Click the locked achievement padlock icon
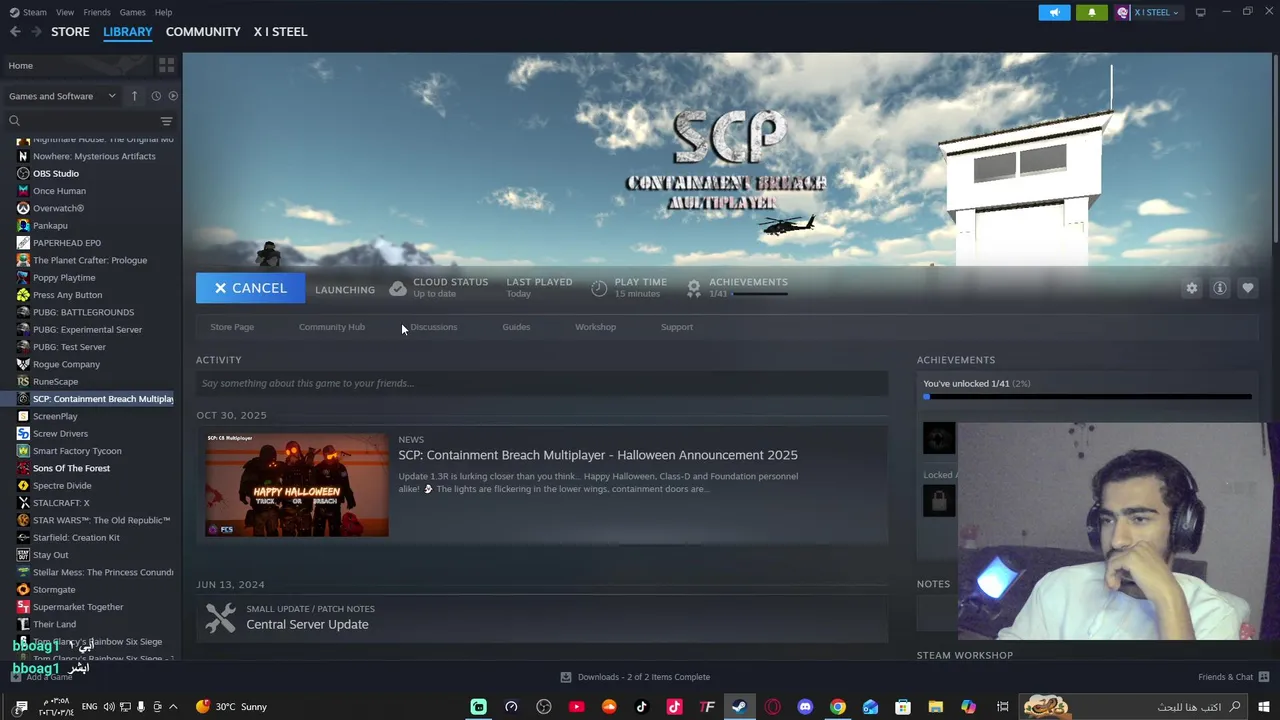This screenshot has height=720, width=1280. pos(939,500)
